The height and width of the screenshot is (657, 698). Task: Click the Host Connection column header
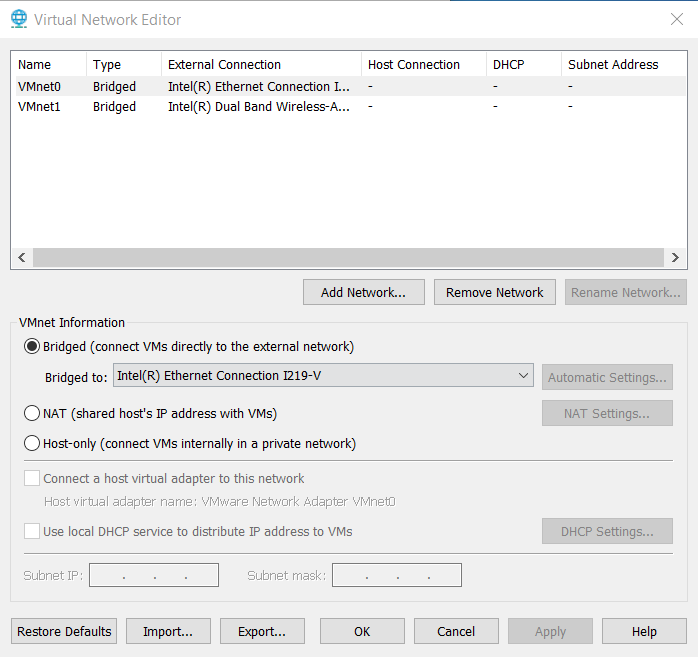pos(424,65)
